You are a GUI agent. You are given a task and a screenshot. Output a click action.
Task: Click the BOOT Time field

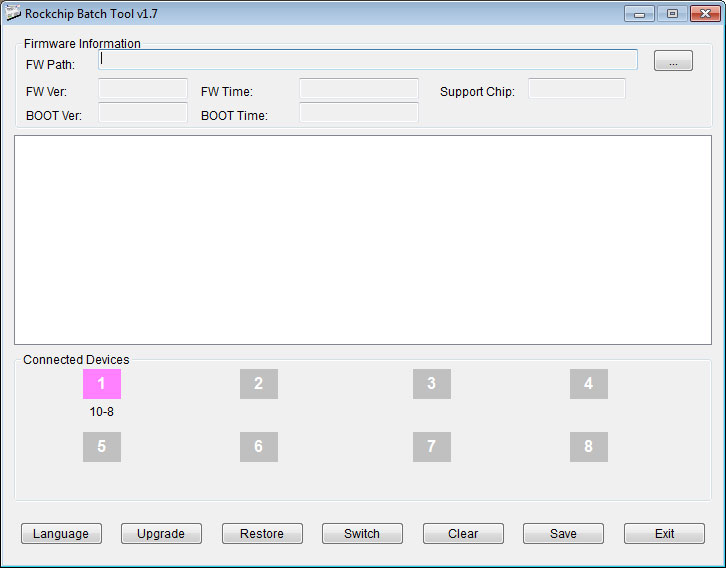point(359,112)
